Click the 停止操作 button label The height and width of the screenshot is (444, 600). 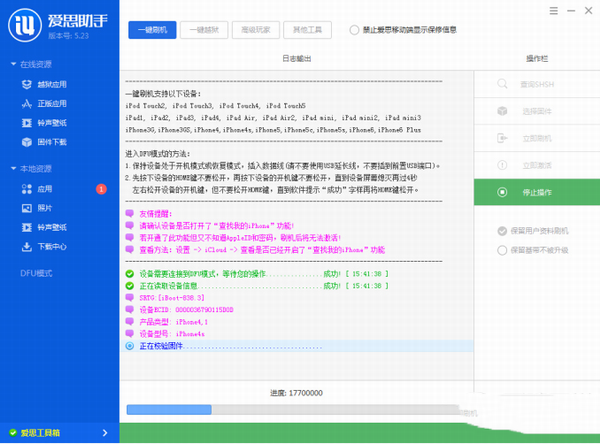537,193
